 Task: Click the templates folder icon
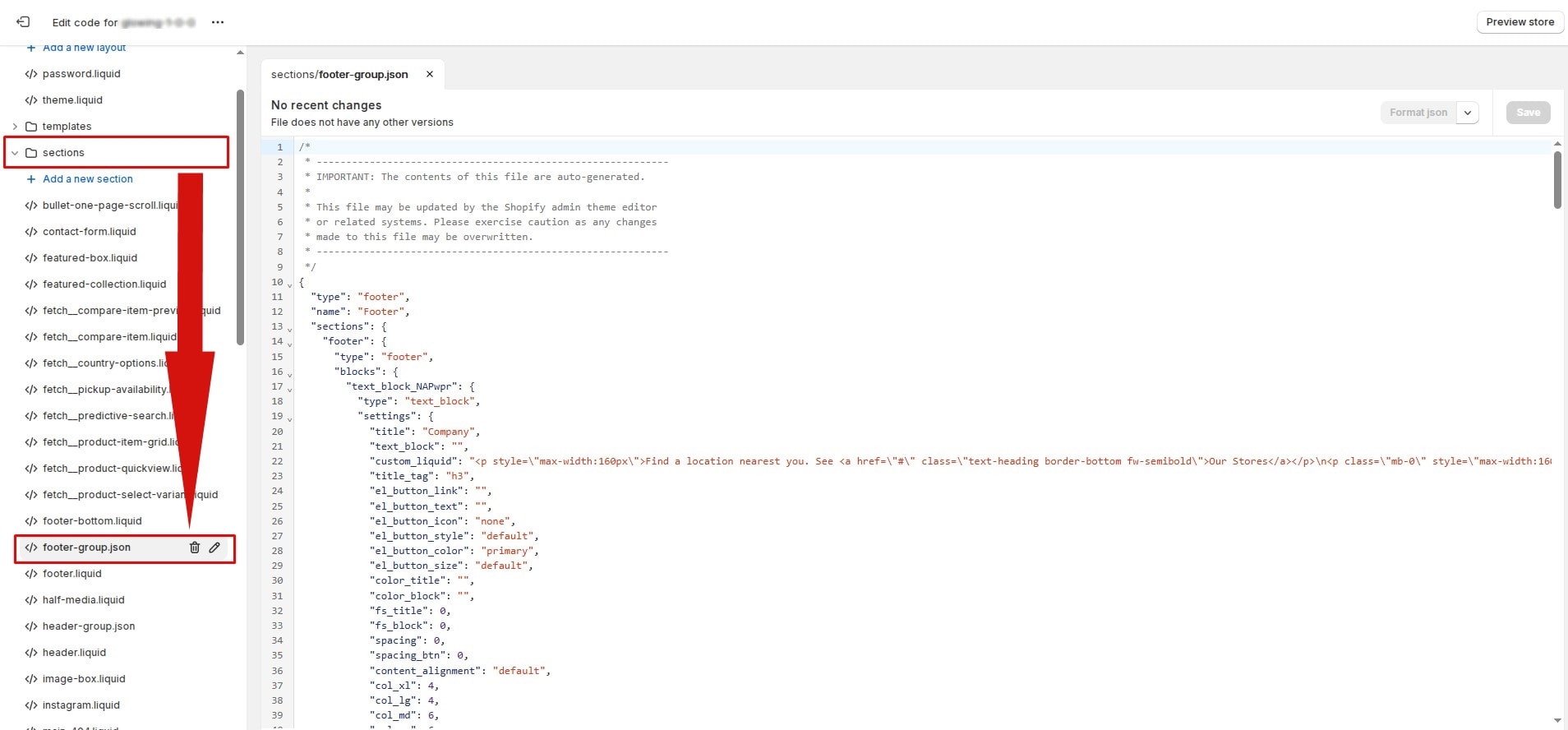coord(31,127)
